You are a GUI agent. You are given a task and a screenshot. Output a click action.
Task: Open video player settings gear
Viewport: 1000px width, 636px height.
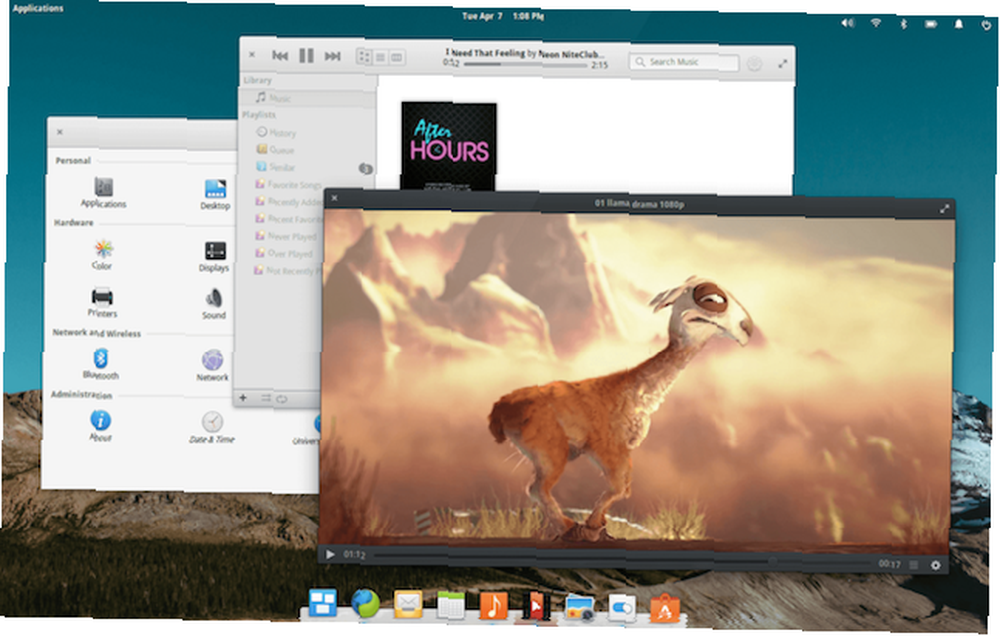[936, 565]
